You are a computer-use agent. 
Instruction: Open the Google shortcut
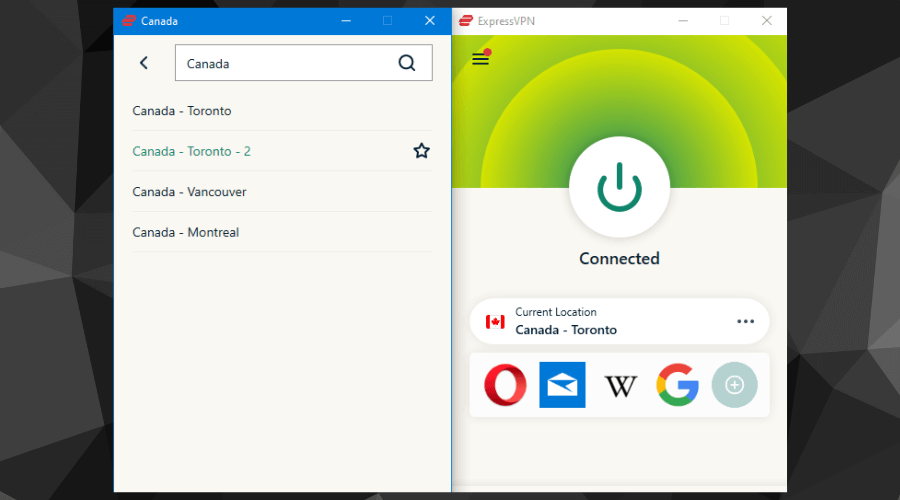coord(677,385)
